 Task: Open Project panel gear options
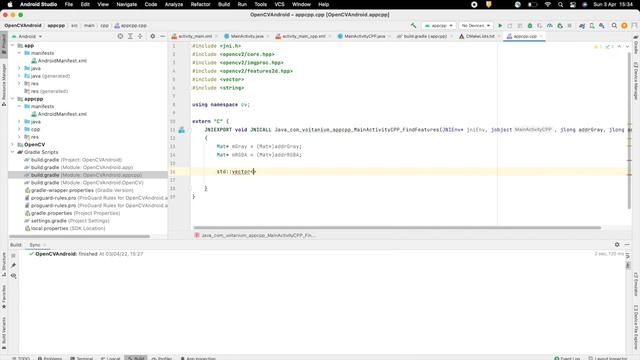pyautogui.click(x=153, y=36)
